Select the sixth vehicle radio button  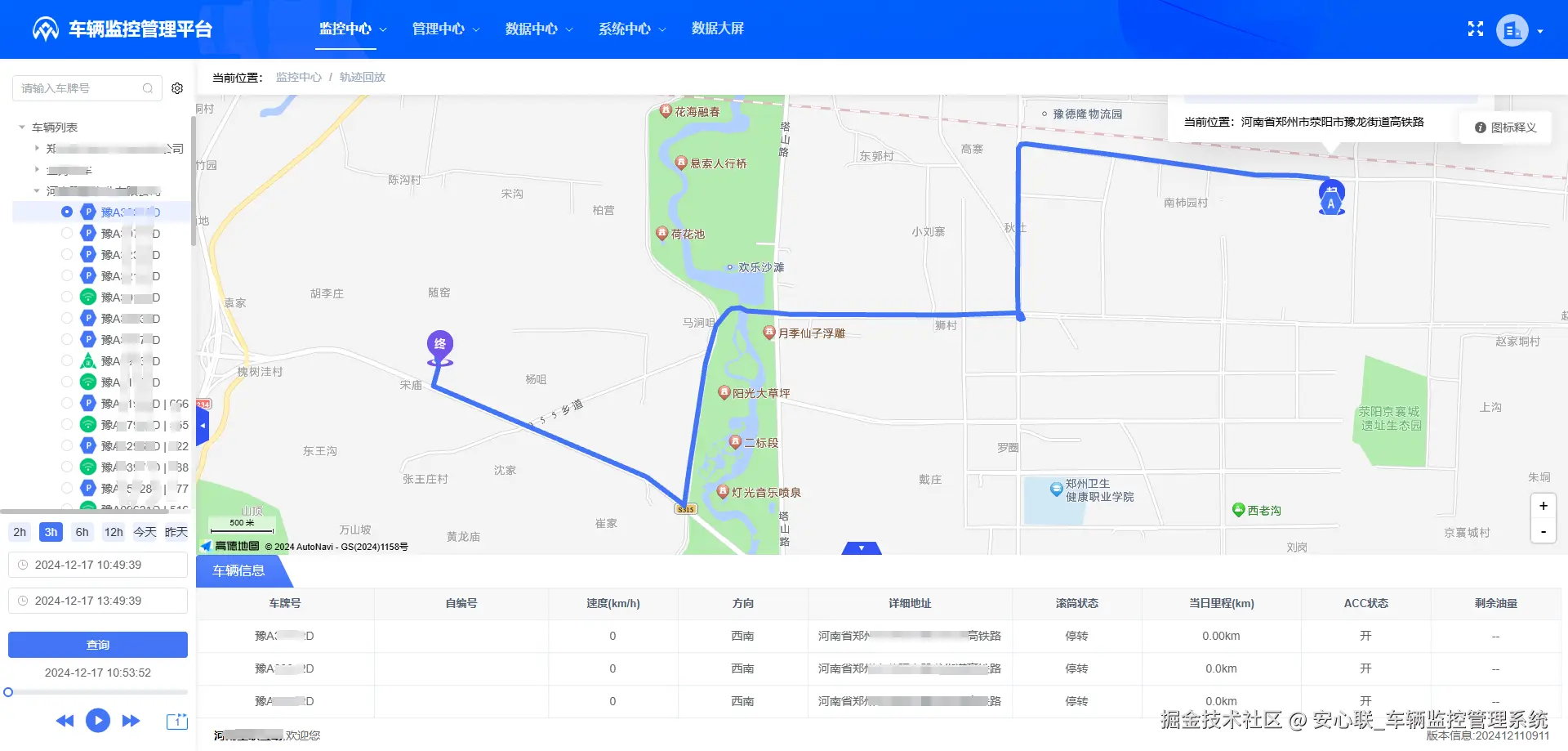tap(67, 318)
